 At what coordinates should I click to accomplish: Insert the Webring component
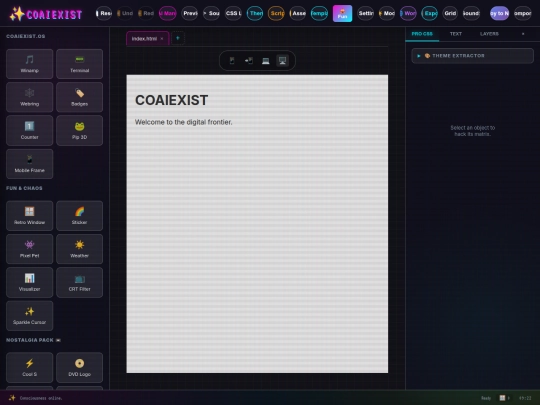point(30,97)
